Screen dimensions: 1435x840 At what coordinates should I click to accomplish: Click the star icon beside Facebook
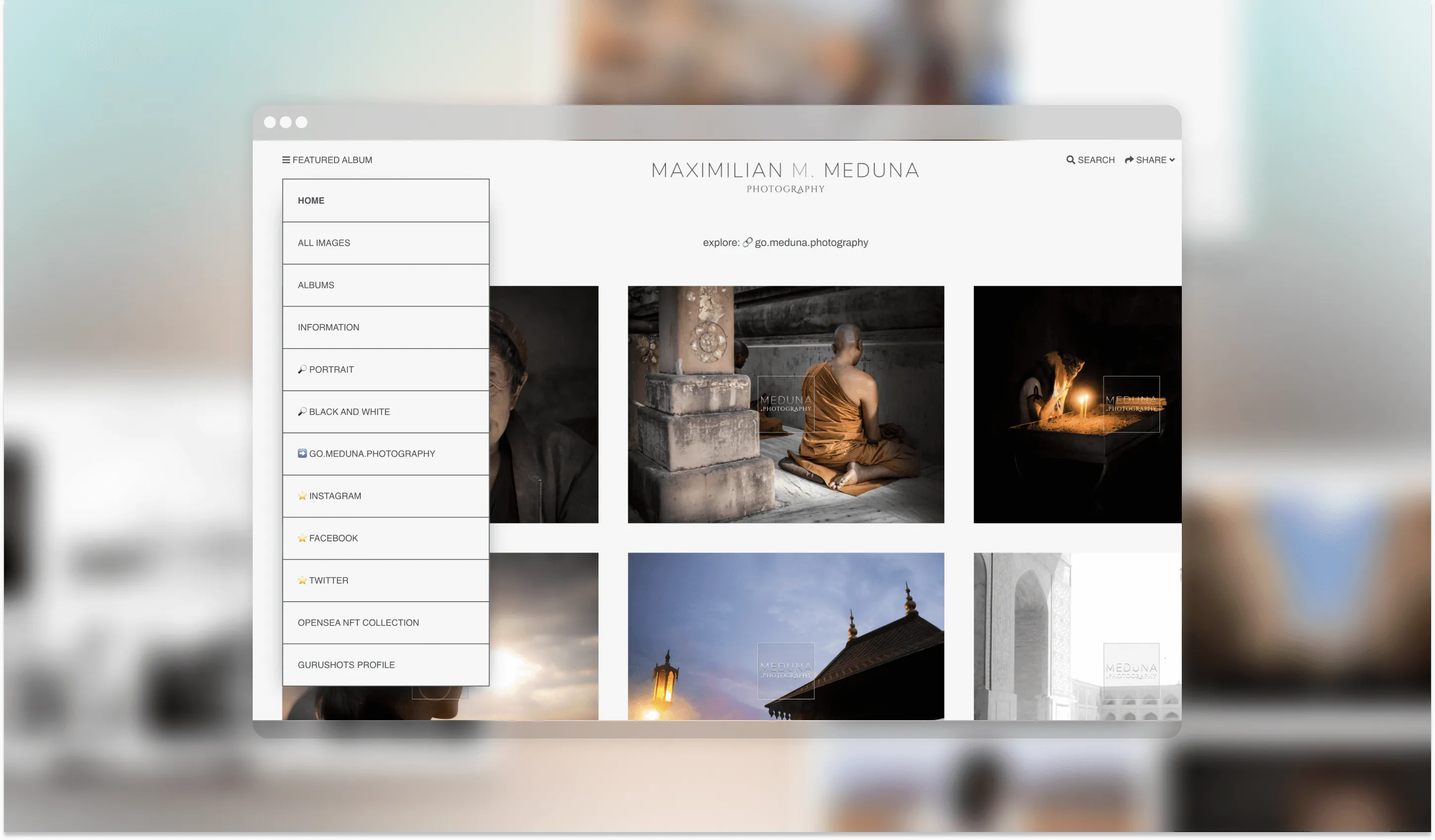point(302,538)
